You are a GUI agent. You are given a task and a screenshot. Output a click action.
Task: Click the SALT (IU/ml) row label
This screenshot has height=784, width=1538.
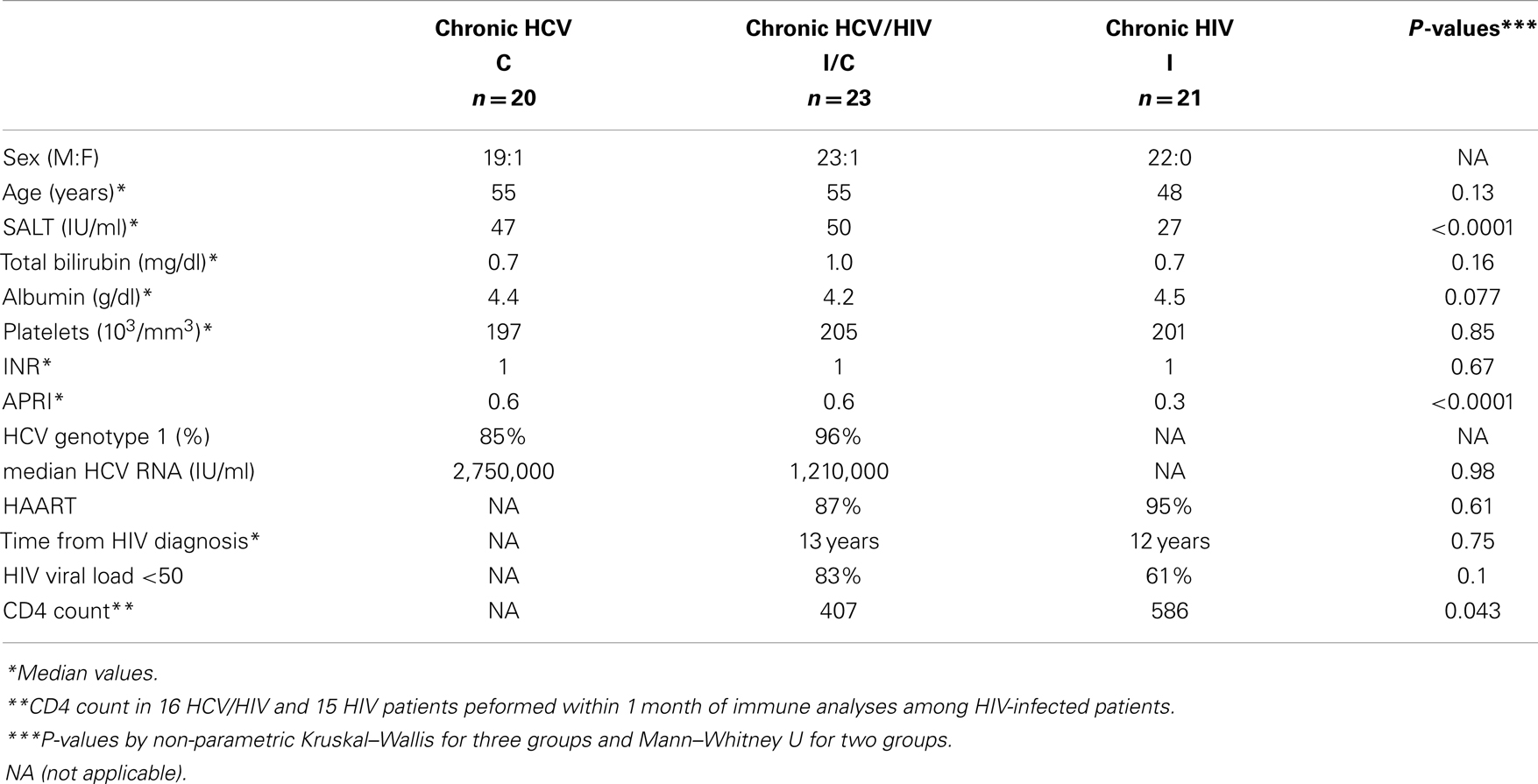click(x=71, y=228)
